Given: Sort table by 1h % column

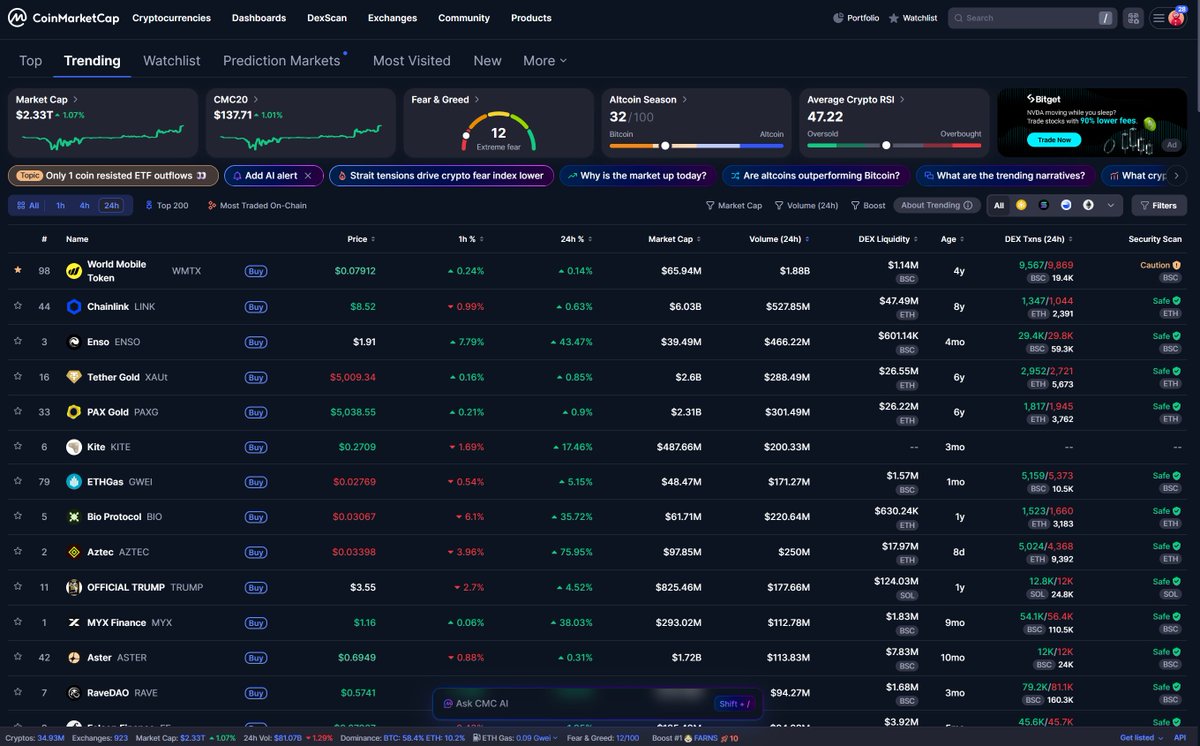Looking at the screenshot, I should [470, 239].
